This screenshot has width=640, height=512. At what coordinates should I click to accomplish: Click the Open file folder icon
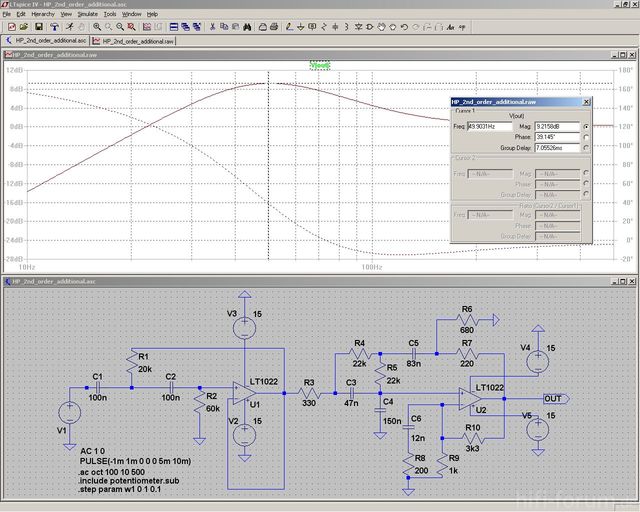(x=26, y=26)
